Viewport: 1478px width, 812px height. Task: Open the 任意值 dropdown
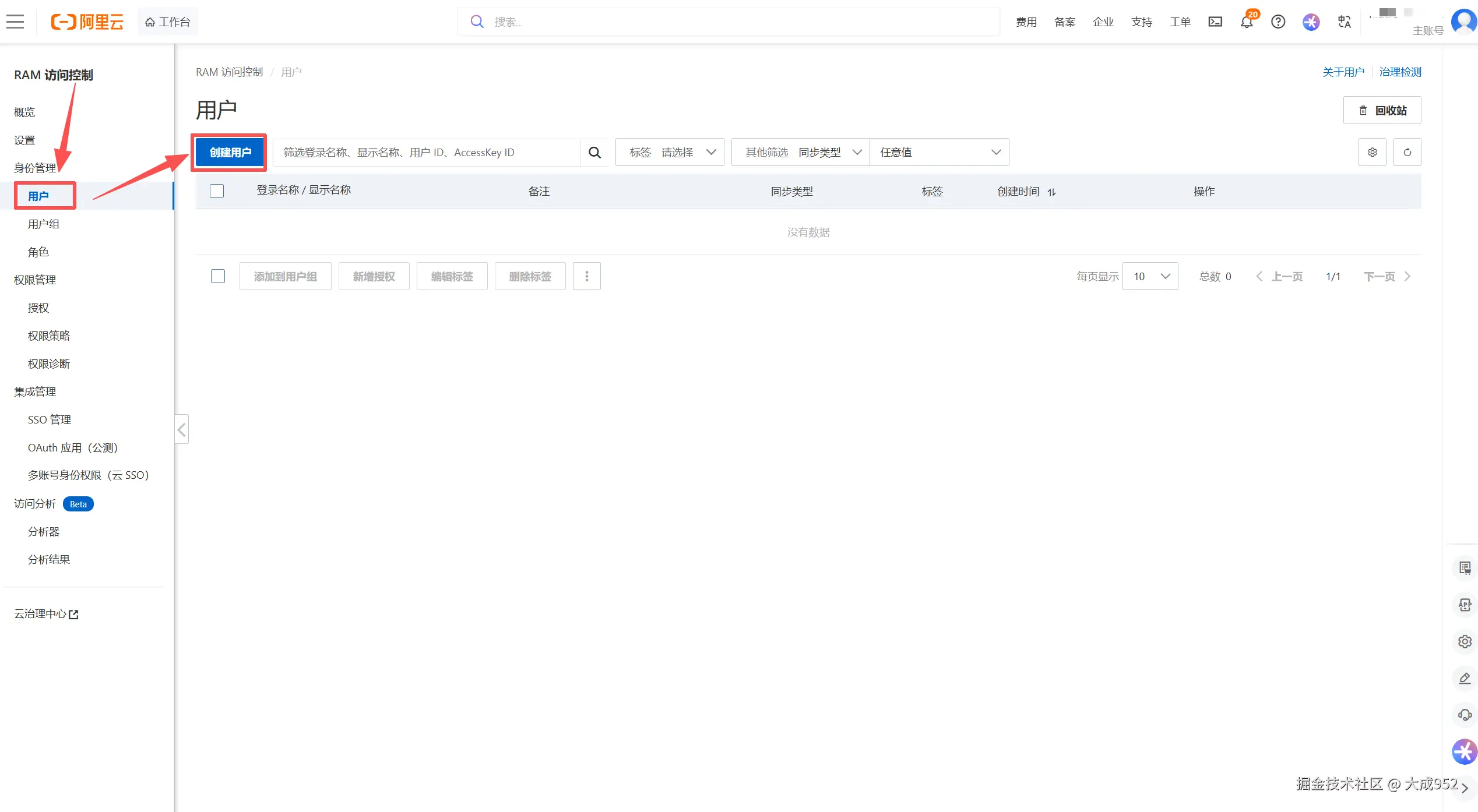pyautogui.click(x=939, y=153)
